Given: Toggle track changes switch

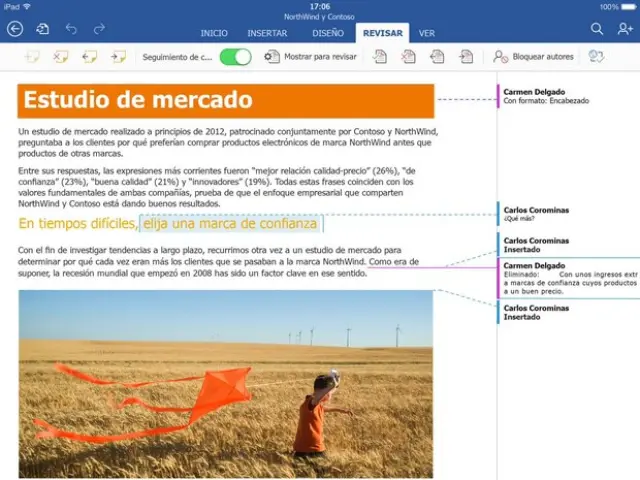Looking at the screenshot, I should (236, 57).
